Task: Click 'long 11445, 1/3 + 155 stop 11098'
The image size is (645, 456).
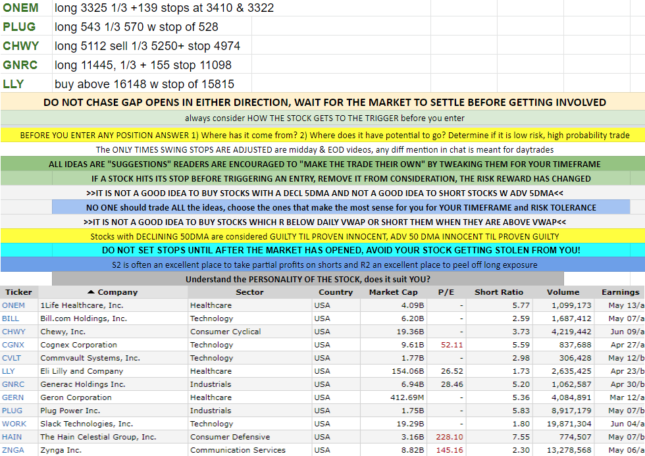Action: point(143,65)
